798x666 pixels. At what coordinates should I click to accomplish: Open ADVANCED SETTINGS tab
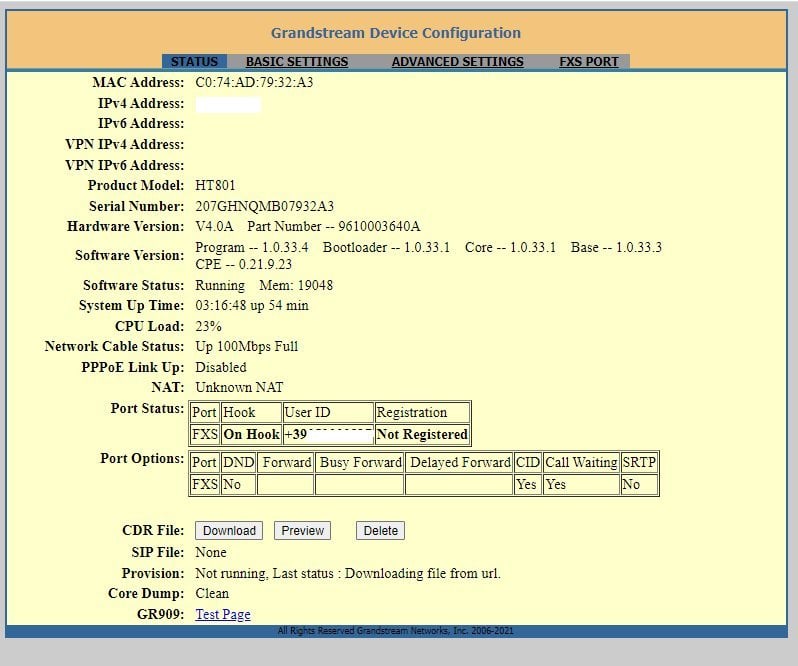pos(458,62)
